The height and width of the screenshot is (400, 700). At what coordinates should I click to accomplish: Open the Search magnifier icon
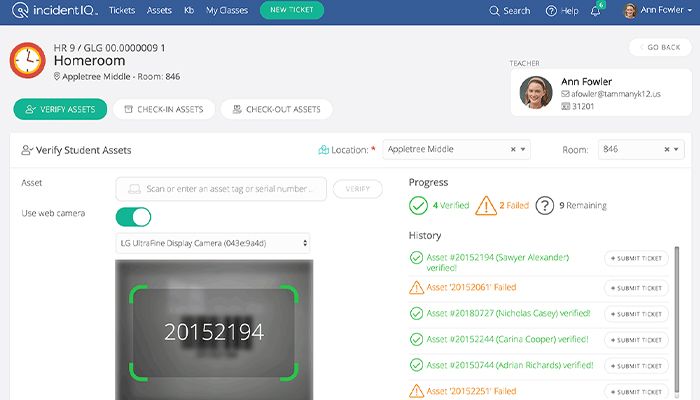point(494,11)
